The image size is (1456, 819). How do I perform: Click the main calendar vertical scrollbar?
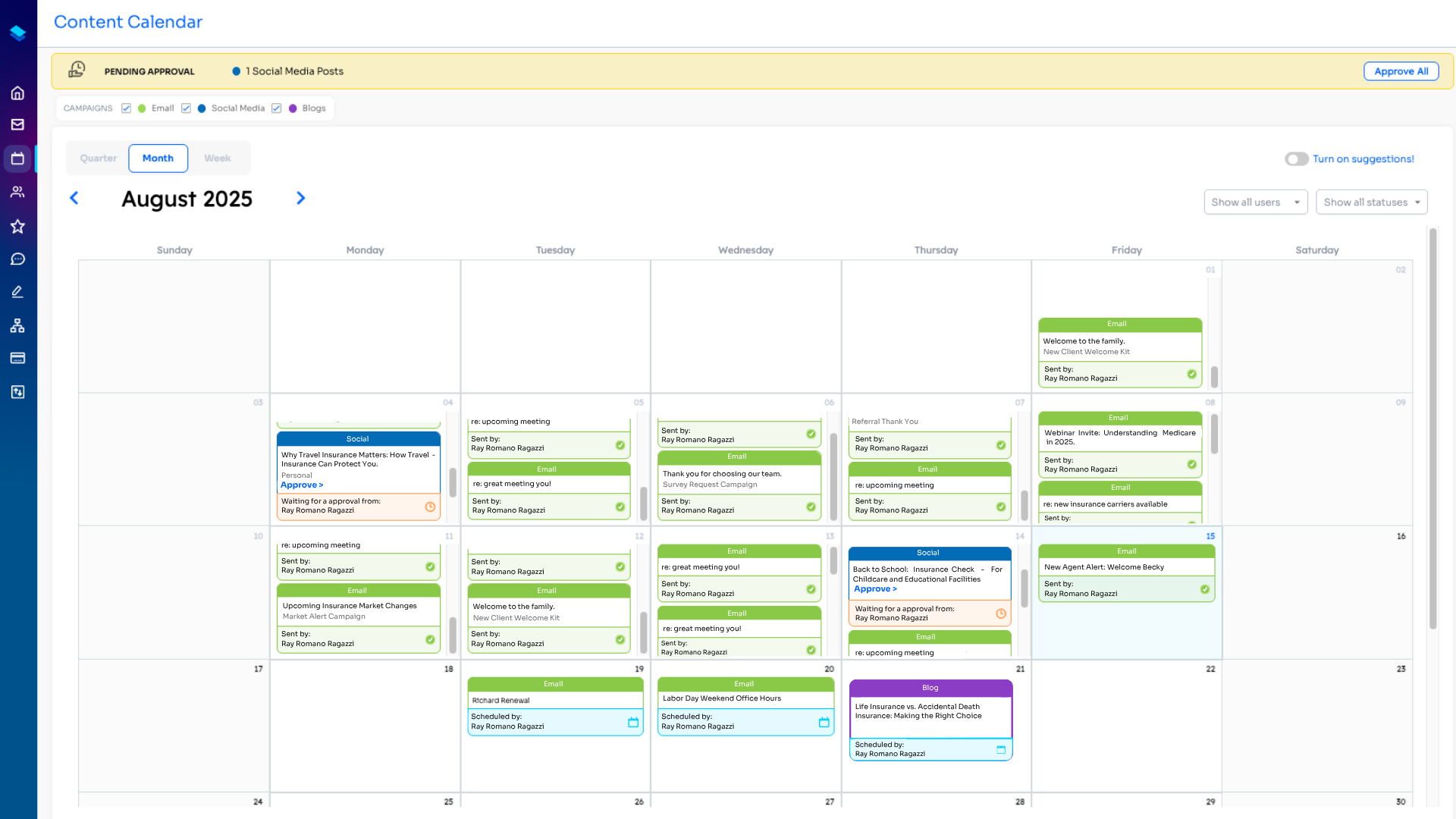[x=1432, y=428]
